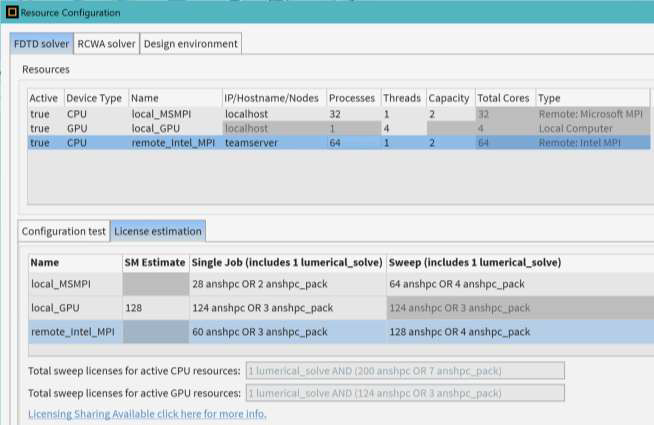654x425 pixels.
Task: Sort by the Device Type column header
Action: pyautogui.click(x=96, y=98)
